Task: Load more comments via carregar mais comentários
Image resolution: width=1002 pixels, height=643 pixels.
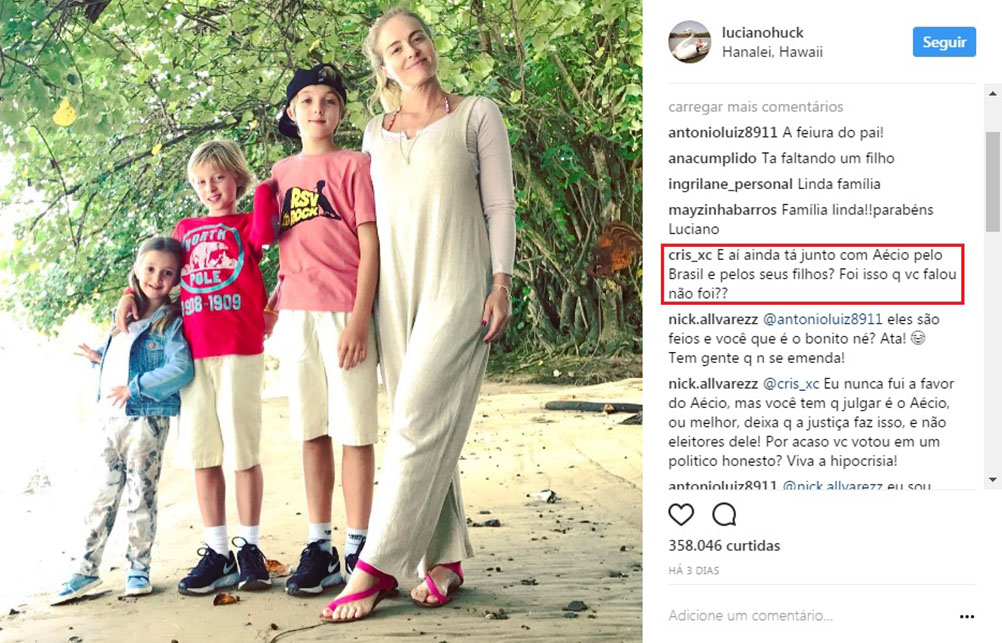Action: pyautogui.click(x=756, y=107)
